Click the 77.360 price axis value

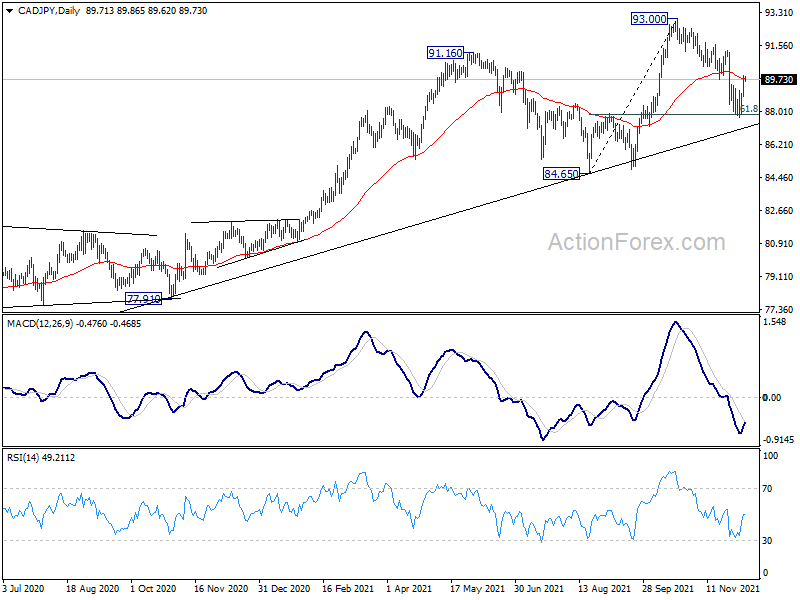(779, 310)
